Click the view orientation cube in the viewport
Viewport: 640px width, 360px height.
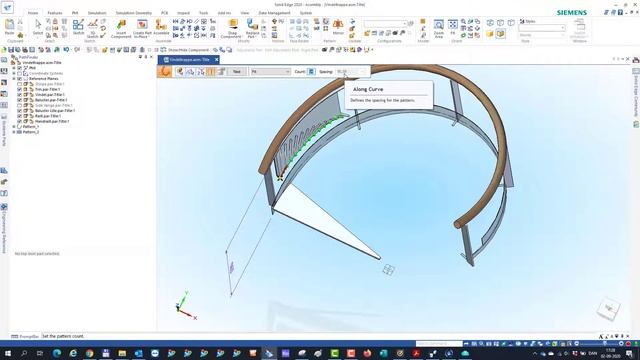click(x=608, y=309)
